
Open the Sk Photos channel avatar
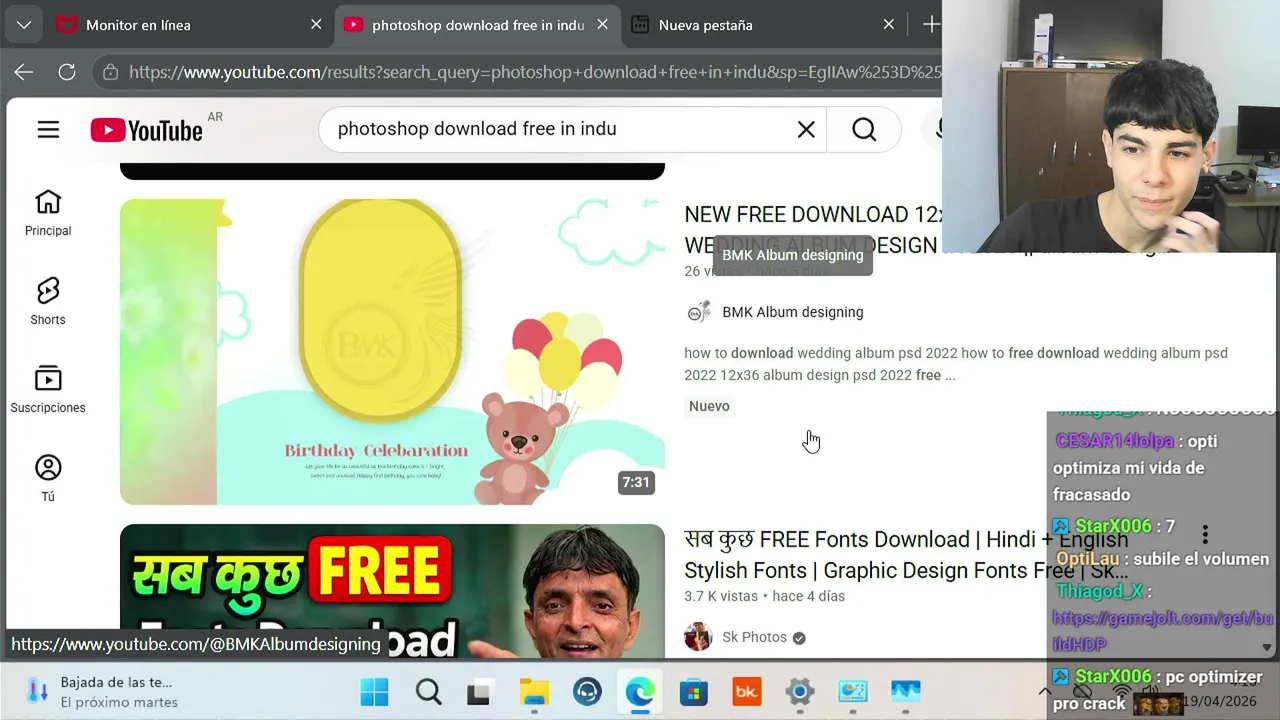[x=698, y=636]
